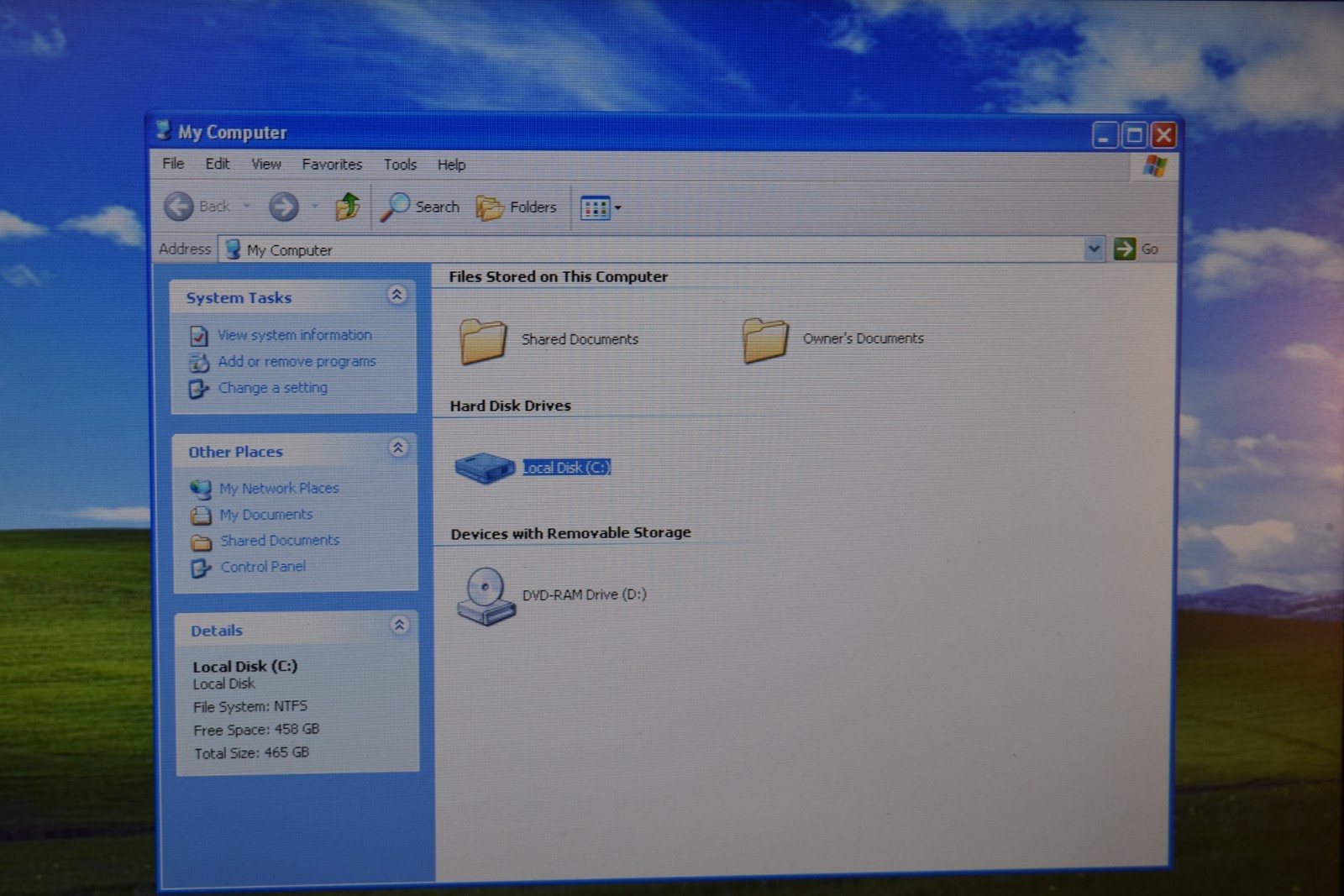Click the File System: NTFS text
Screen dimensions: 1344x896
tap(250, 707)
